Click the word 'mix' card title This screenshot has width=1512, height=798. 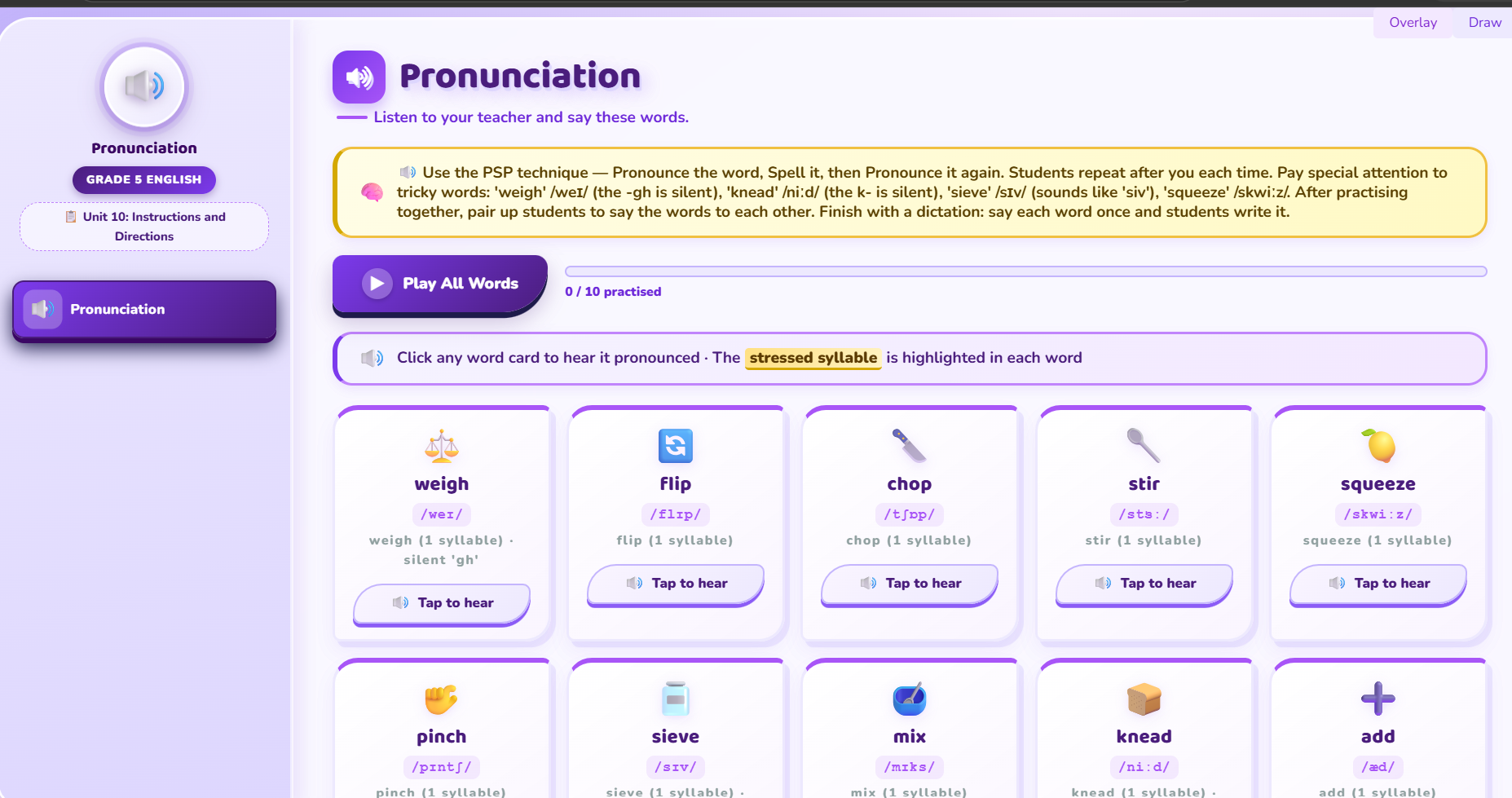[910, 737]
